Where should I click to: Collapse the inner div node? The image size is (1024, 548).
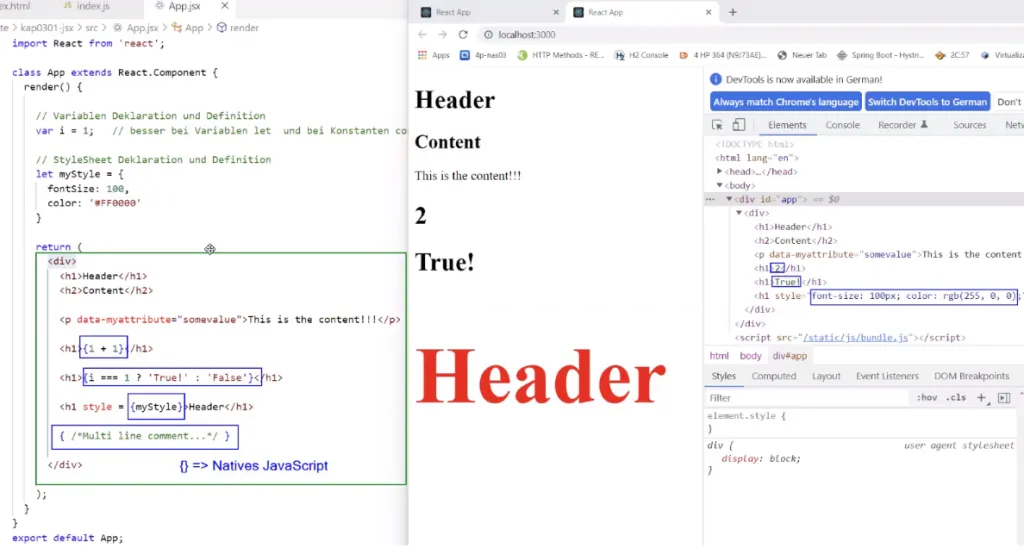tap(739, 213)
